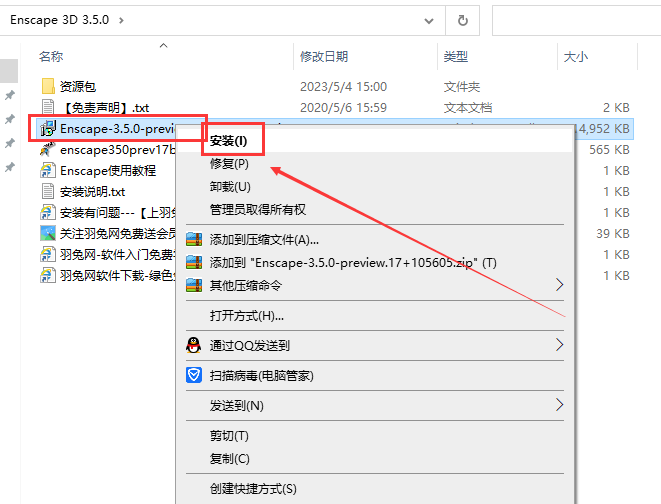Select 剪切(T) in the context menu
The height and width of the screenshot is (504, 661).
(229, 435)
